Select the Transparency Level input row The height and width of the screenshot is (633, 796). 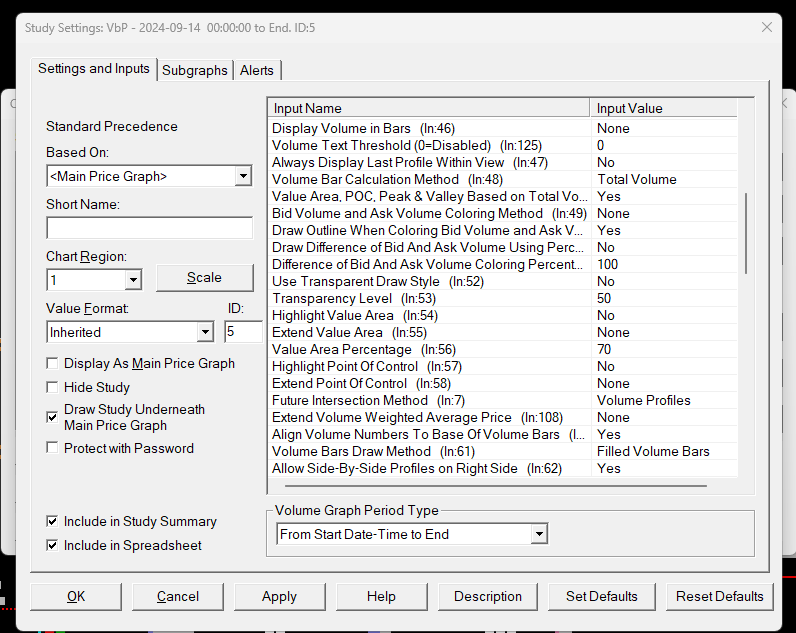click(430, 298)
